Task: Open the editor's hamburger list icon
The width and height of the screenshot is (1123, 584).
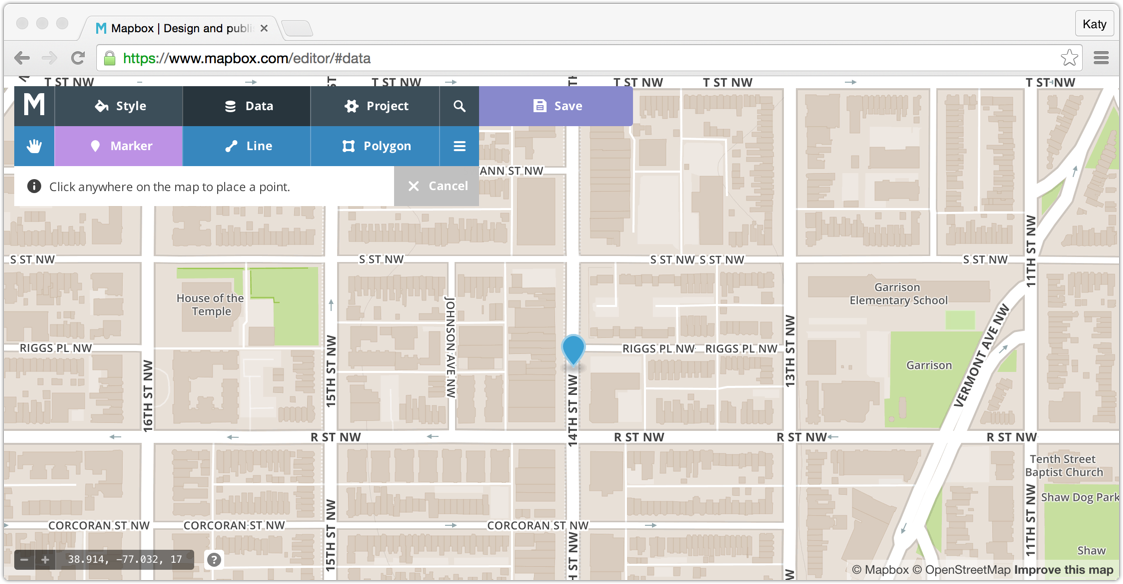Action: coord(459,146)
